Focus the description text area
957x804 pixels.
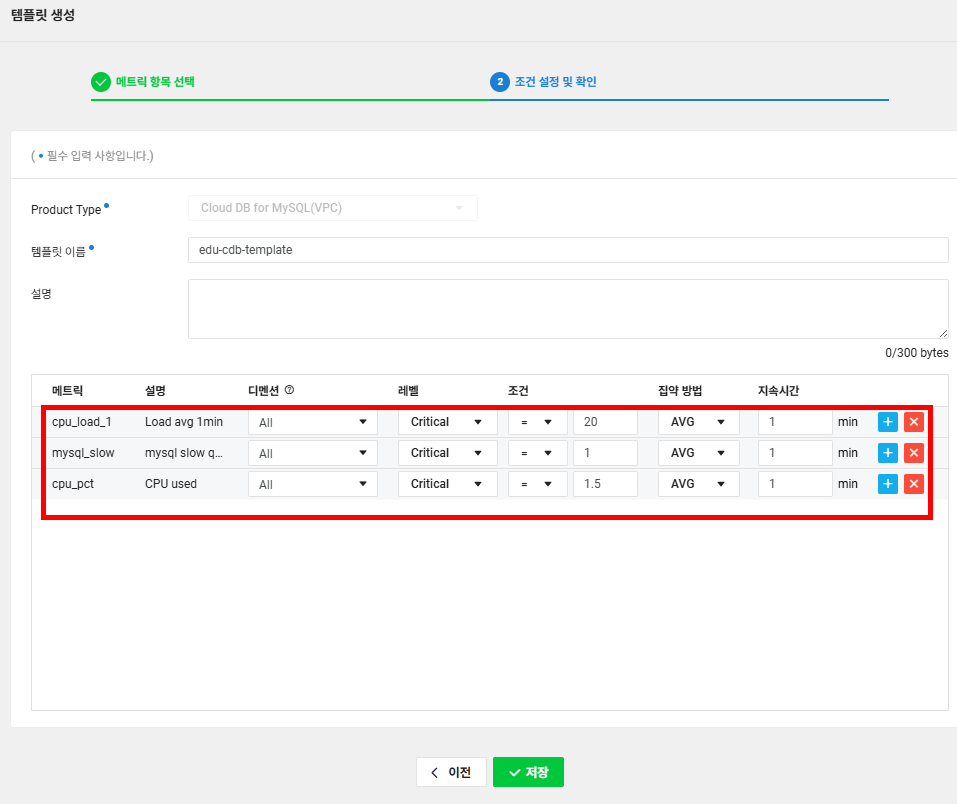point(568,309)
